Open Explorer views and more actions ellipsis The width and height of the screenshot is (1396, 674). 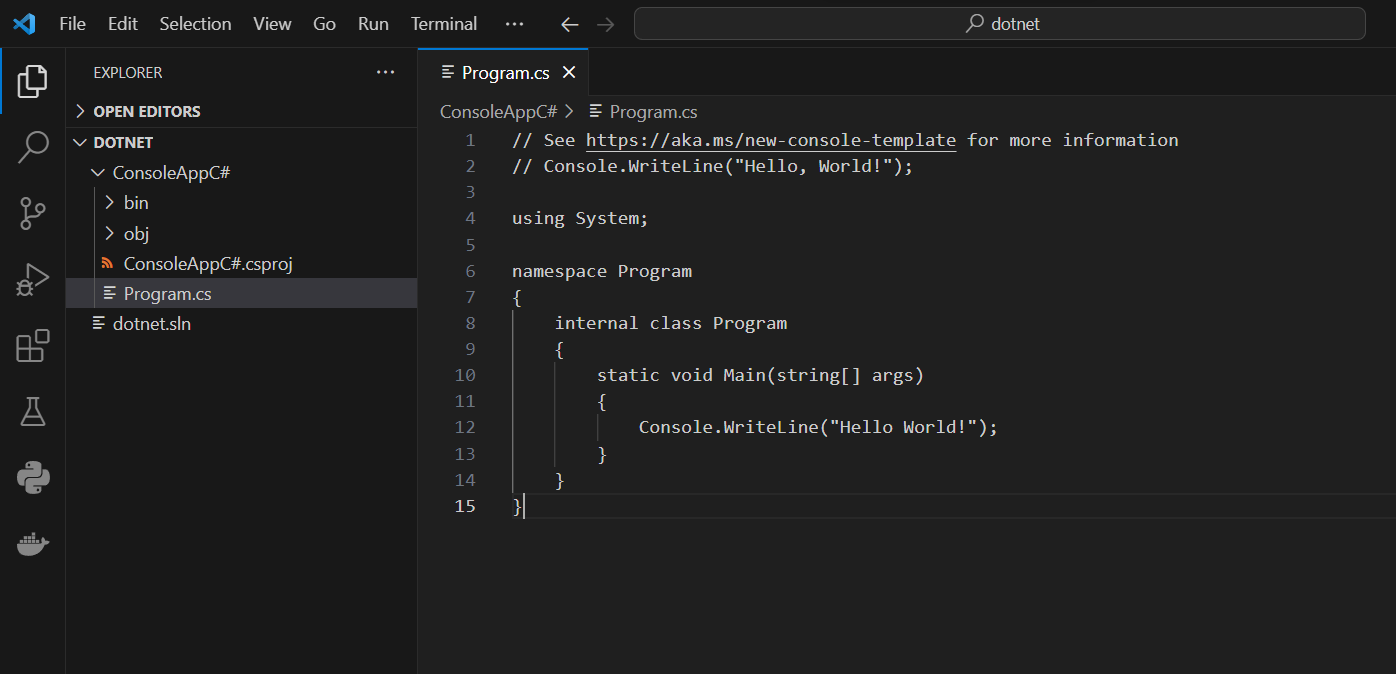point(385,72)
